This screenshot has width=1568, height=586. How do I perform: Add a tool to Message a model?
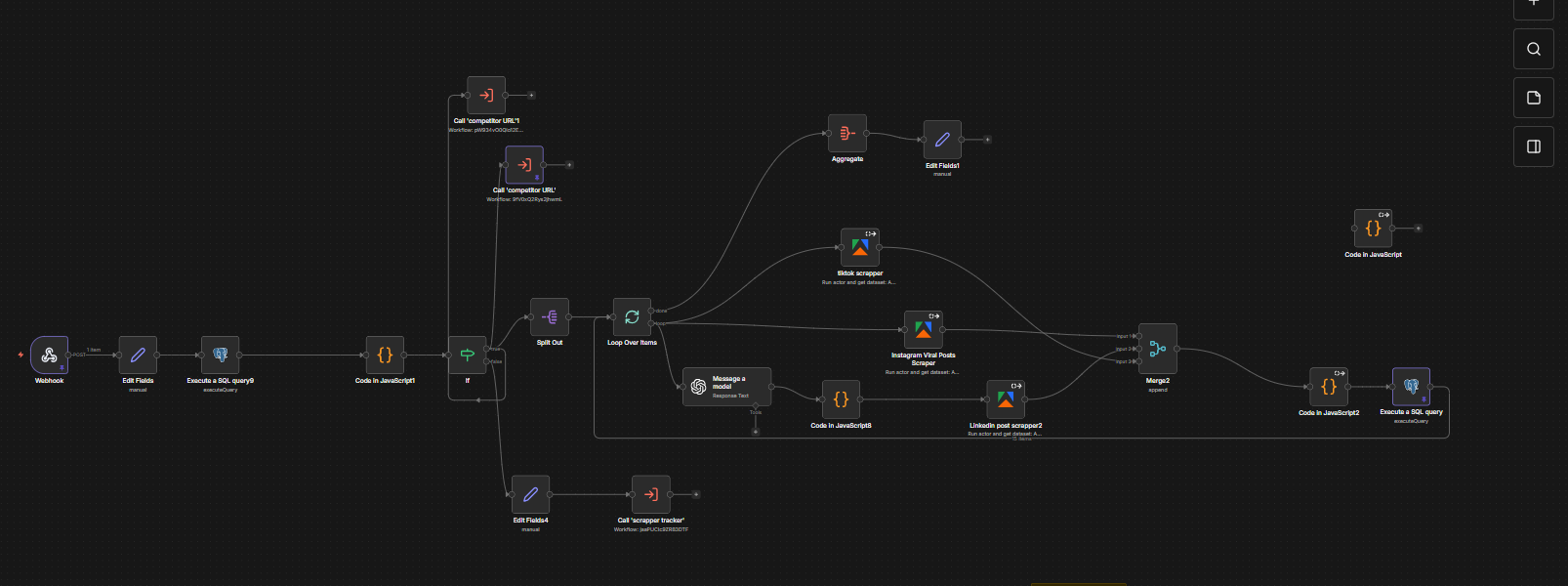(x=755, y=431)
